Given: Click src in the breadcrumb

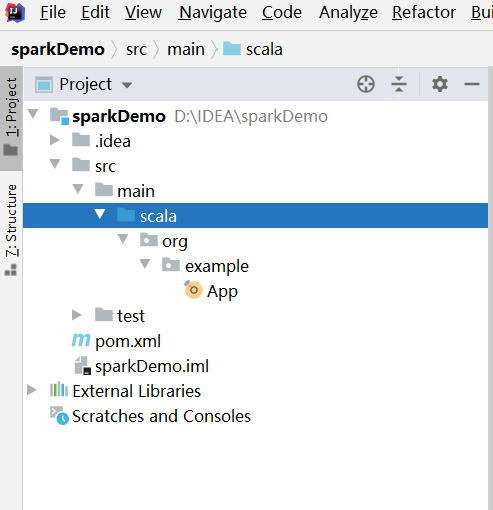Looking at the screenshot, I should 136,49.
